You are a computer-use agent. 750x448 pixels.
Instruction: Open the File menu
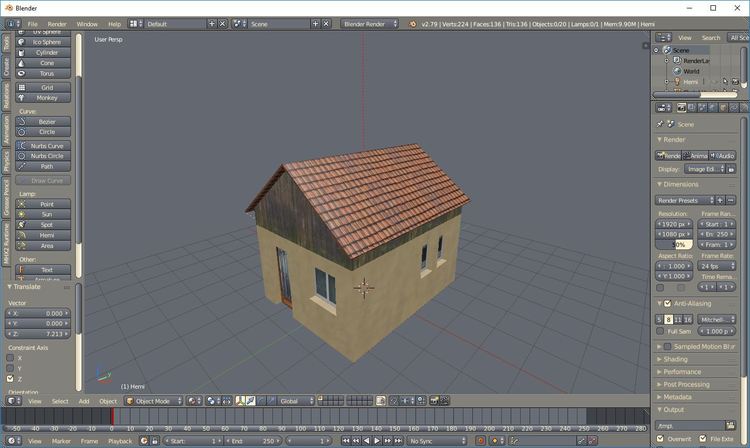[x=33, y=24]
